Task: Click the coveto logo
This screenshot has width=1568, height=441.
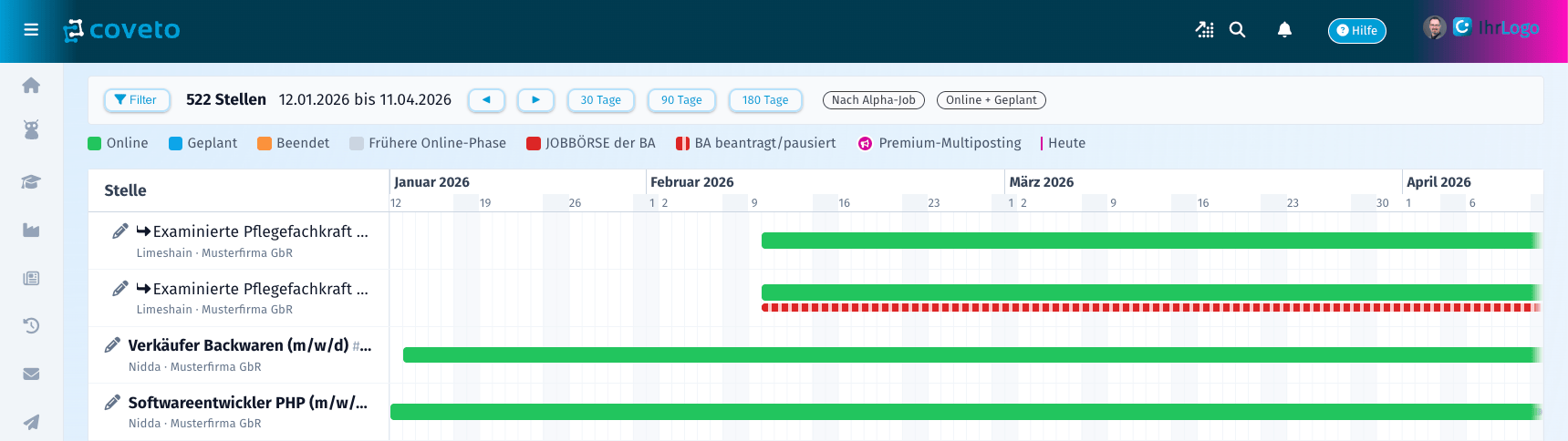Action: [x=121, y=30]
